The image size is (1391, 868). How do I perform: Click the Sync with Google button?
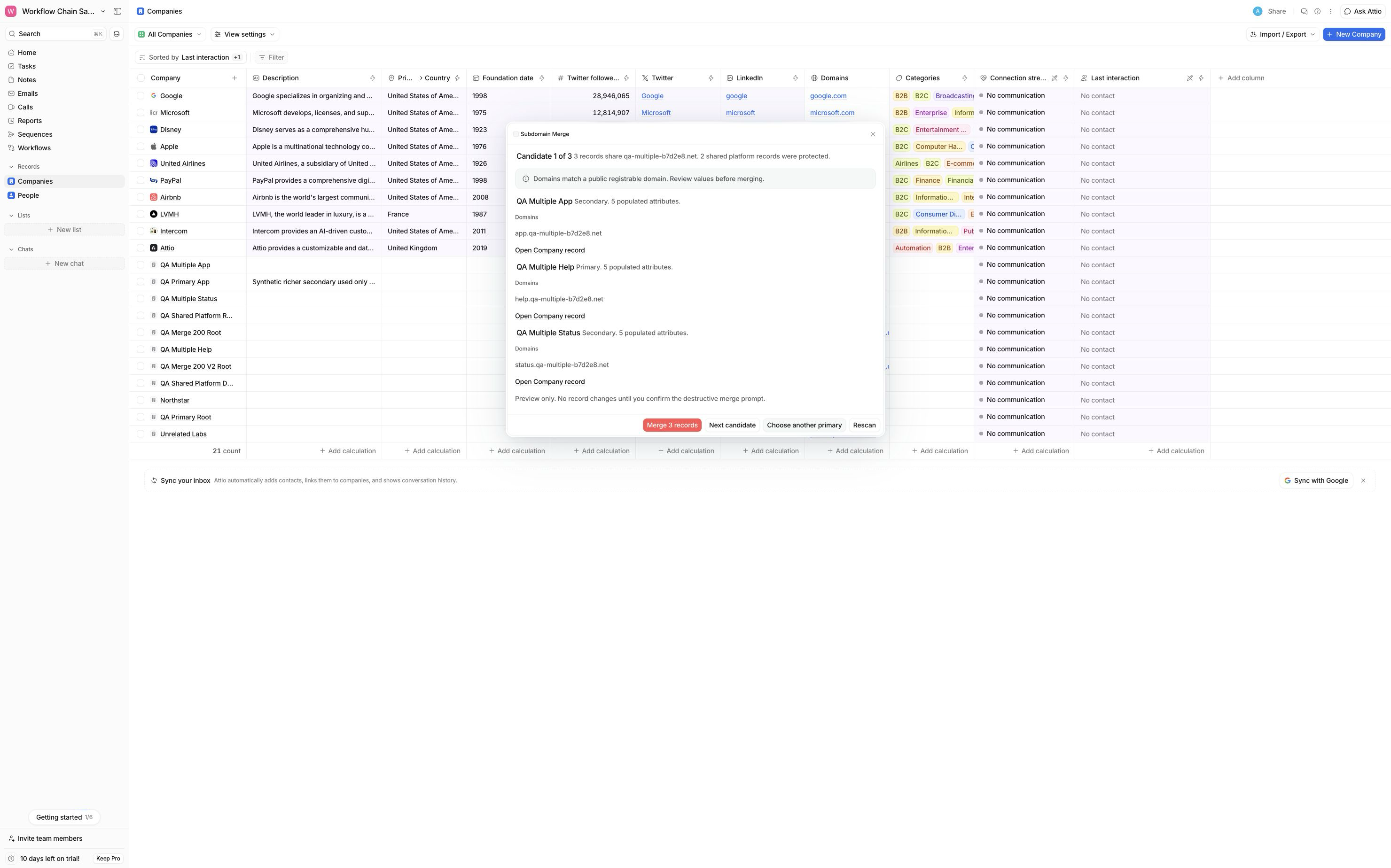(1316, 480)
